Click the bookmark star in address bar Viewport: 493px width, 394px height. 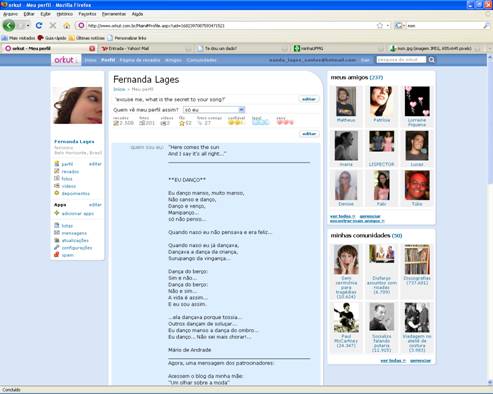[380, 26]
